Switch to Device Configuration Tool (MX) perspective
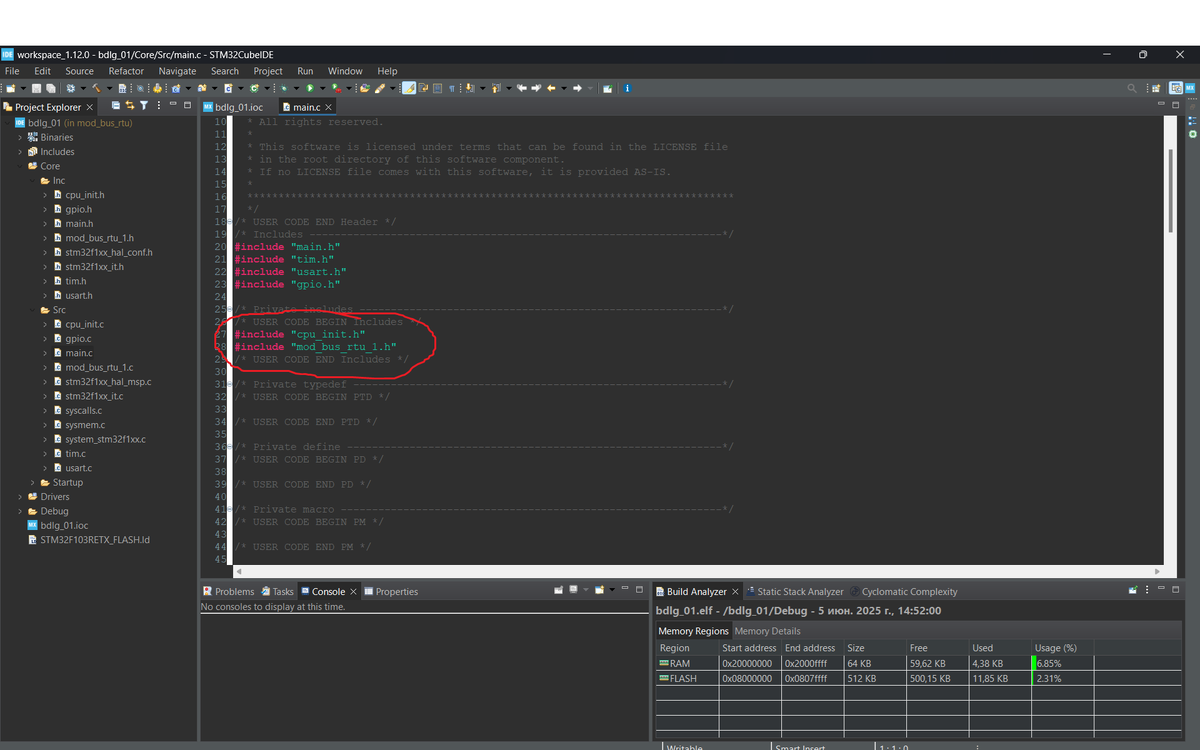The width and height of the screenshot is (1200, 750). [1190, 88]
